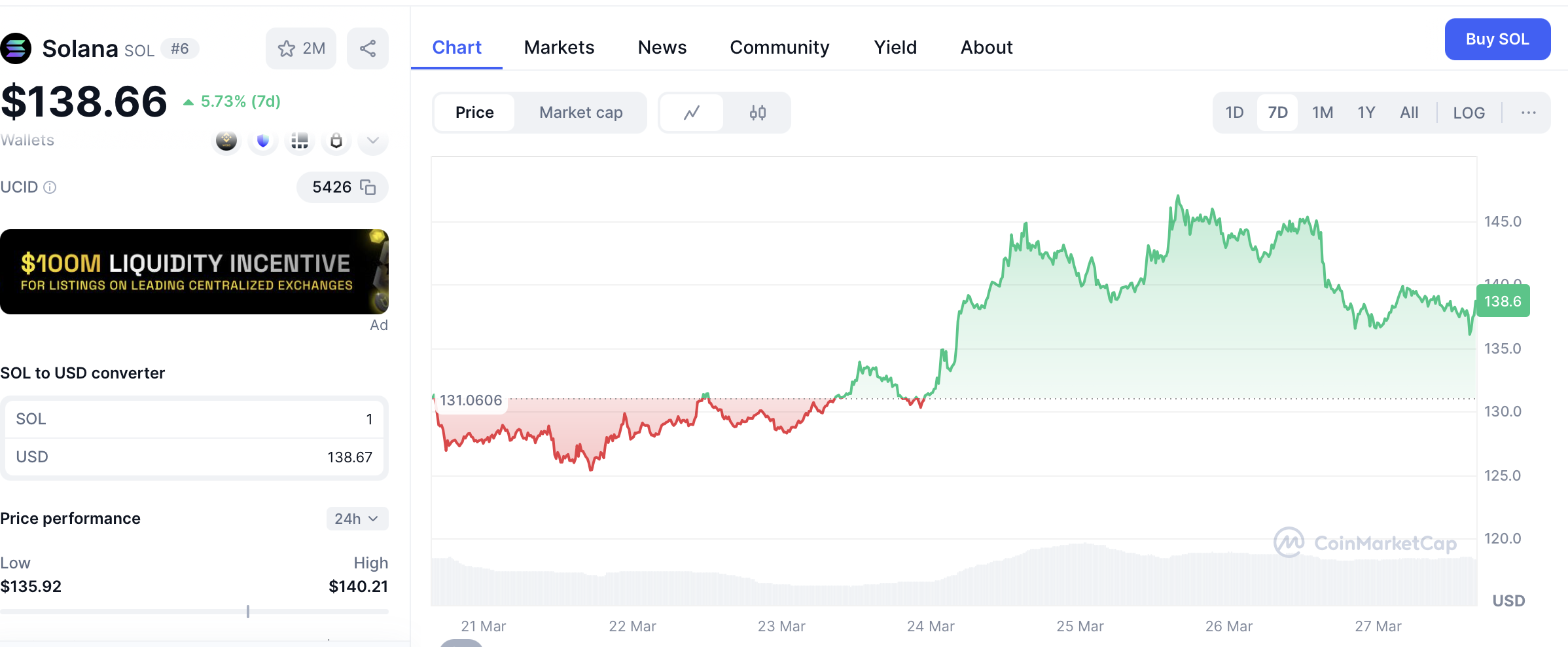Open the $100M Liquidity Incentive ad
Viewport: 1568px width, 647px height.
[194, 272]
